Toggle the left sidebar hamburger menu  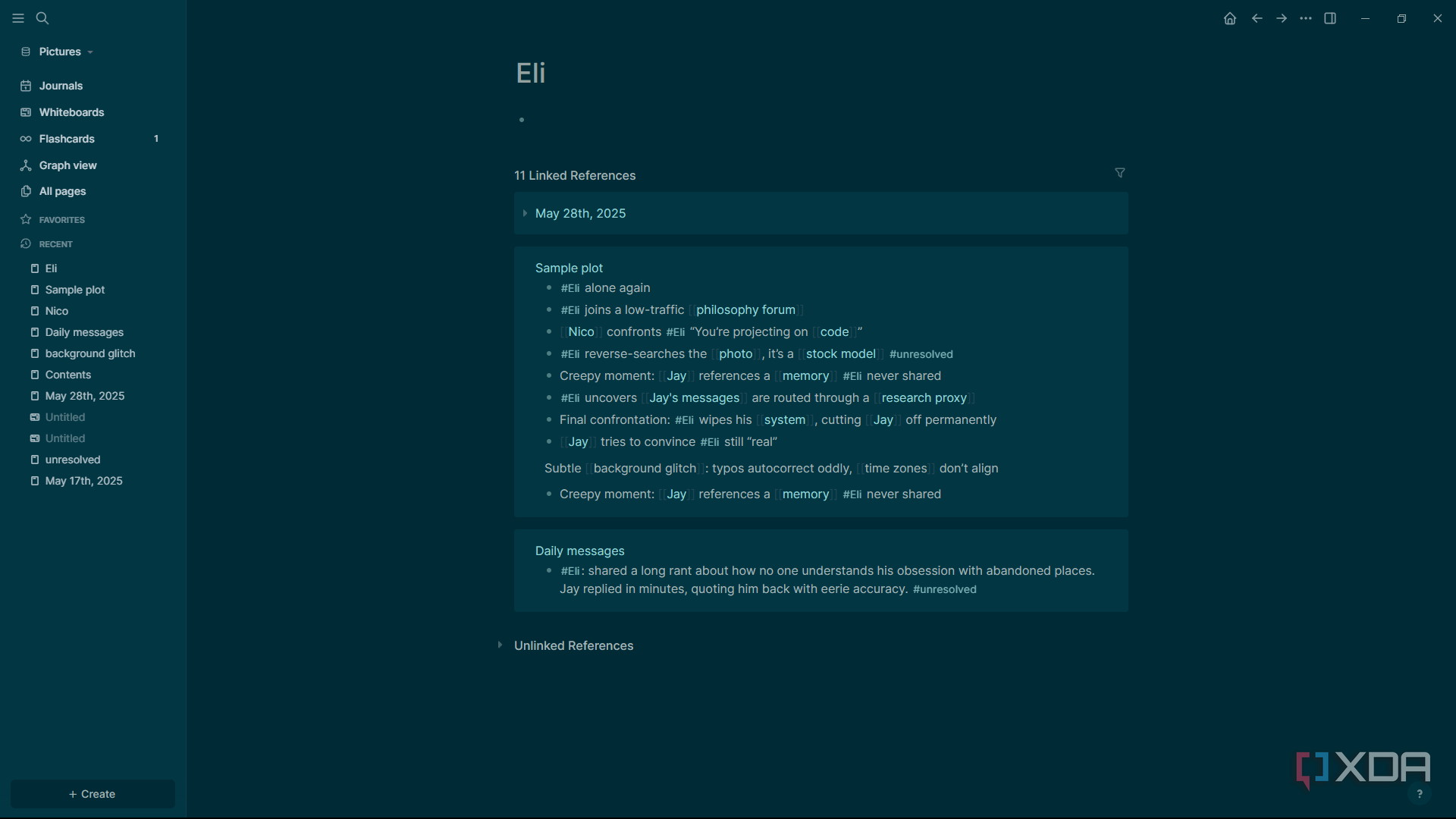(18, 18)
